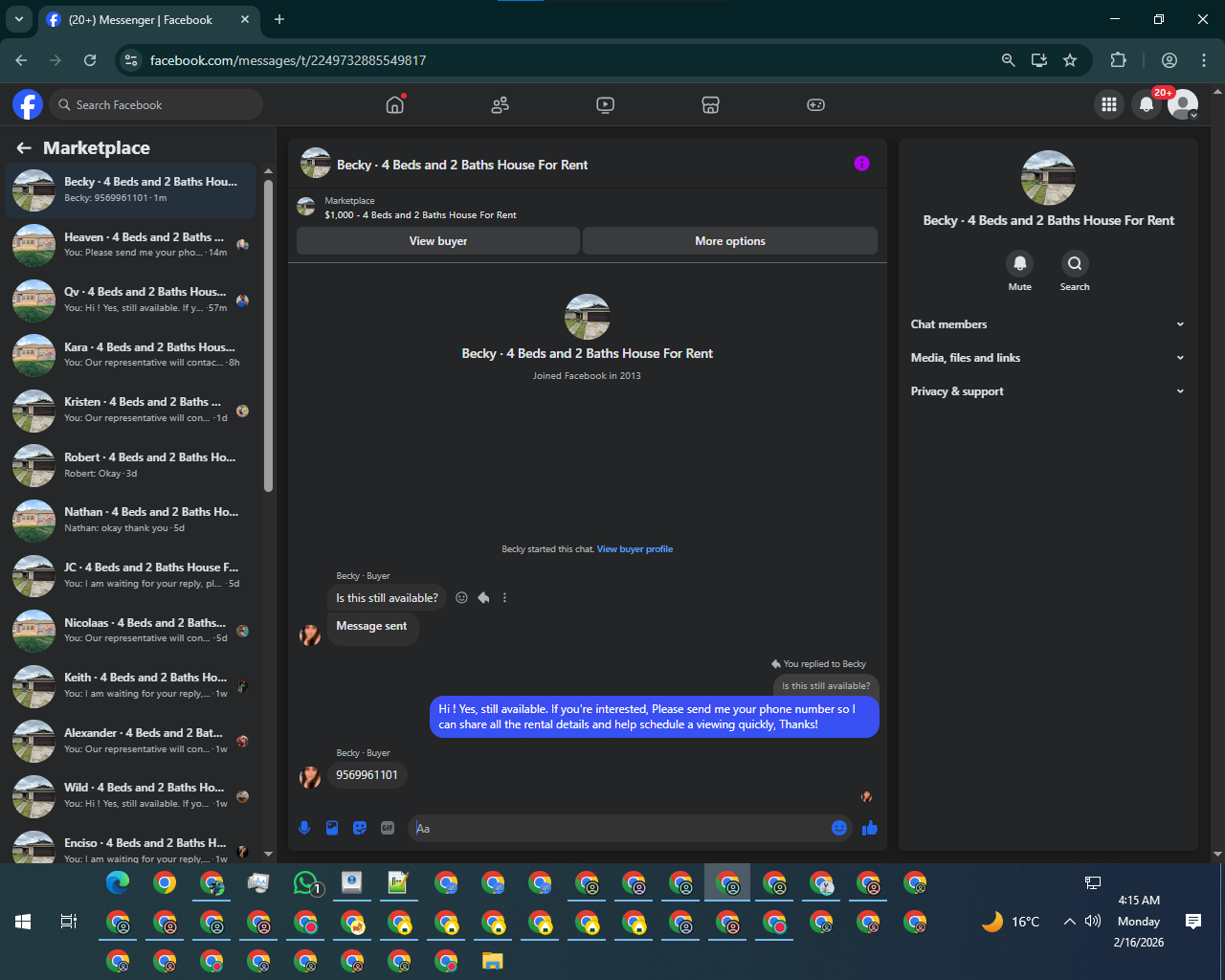Choose a sticker icon in composer
Image resolution: width=1225 pixels, height=980 pixels.
click(360, 828)
